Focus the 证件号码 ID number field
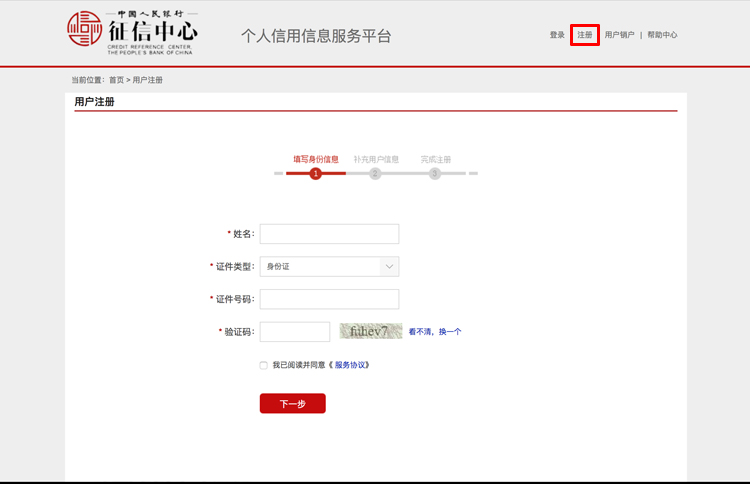The image size is (750, 484). (329, 299)
